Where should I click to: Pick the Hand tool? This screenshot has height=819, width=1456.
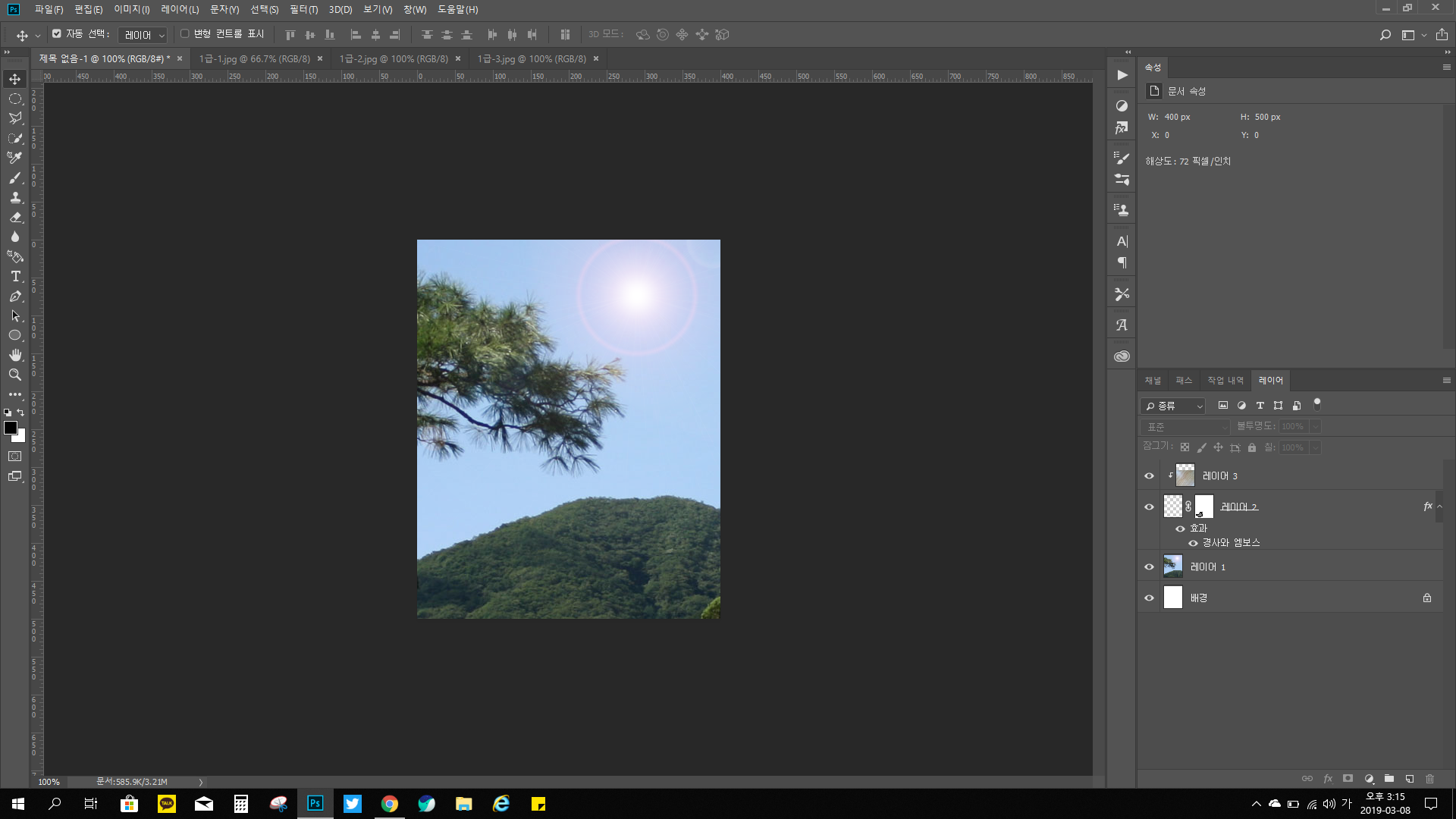(x=15, y=355)
